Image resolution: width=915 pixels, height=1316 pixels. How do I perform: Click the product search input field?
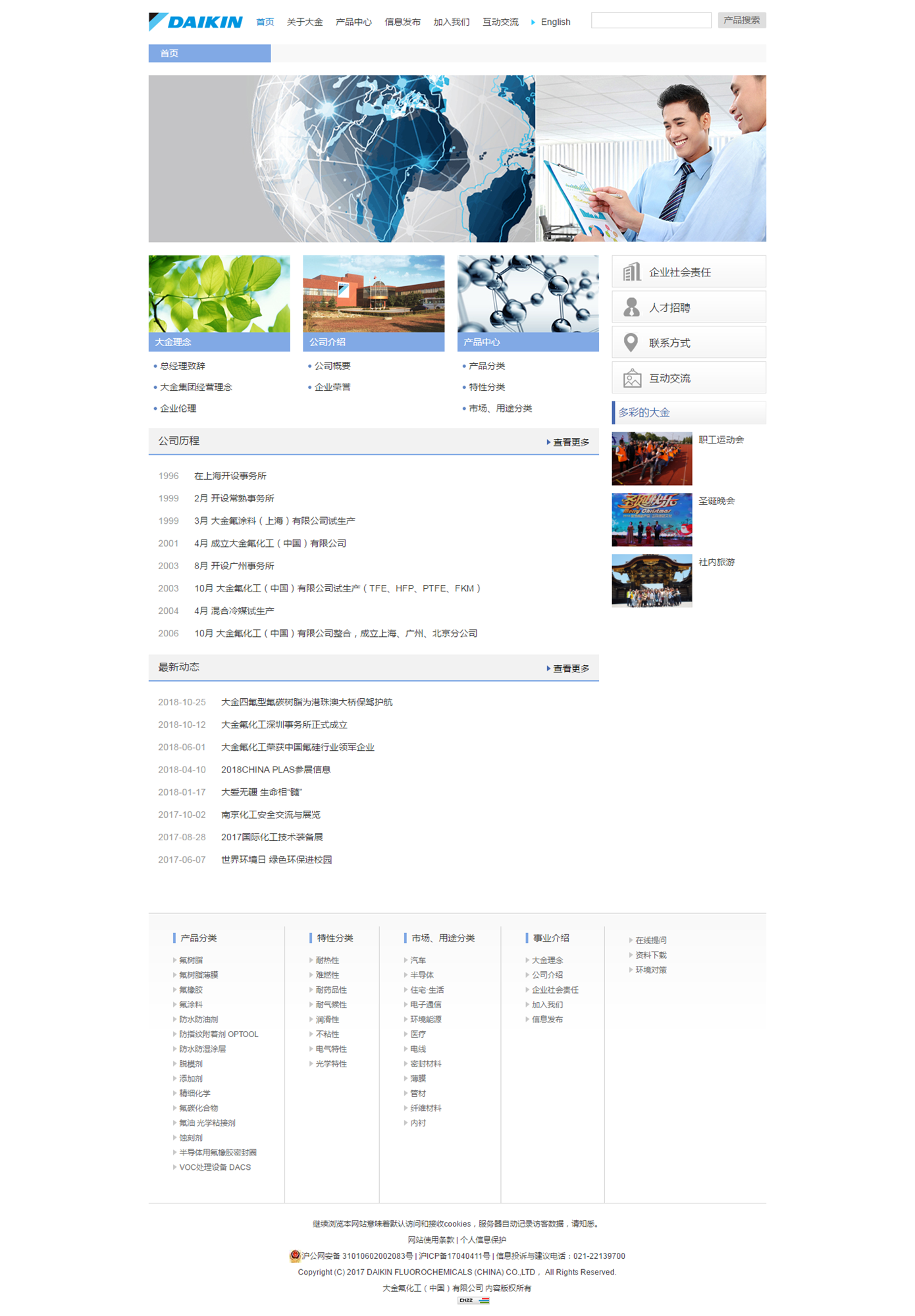pyautogui.click(x=651, y=20)
